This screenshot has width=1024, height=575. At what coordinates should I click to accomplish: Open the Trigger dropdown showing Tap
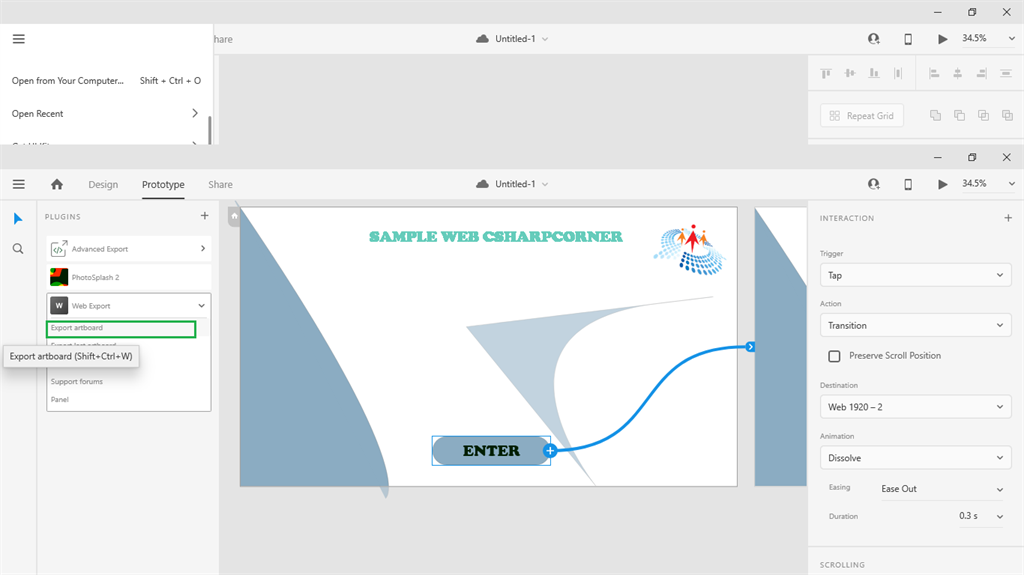[916, 275]
